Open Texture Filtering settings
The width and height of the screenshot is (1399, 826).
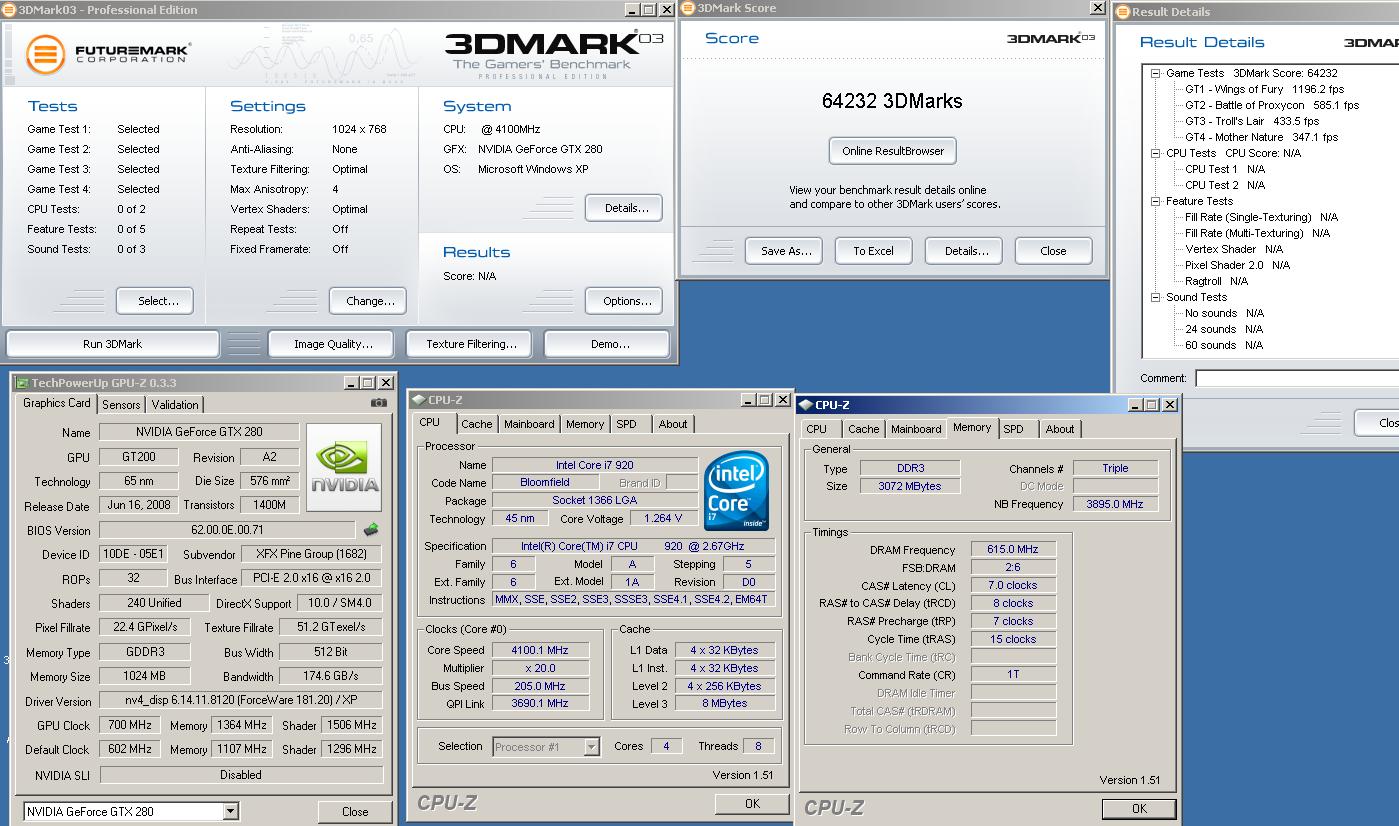[471, 344]
